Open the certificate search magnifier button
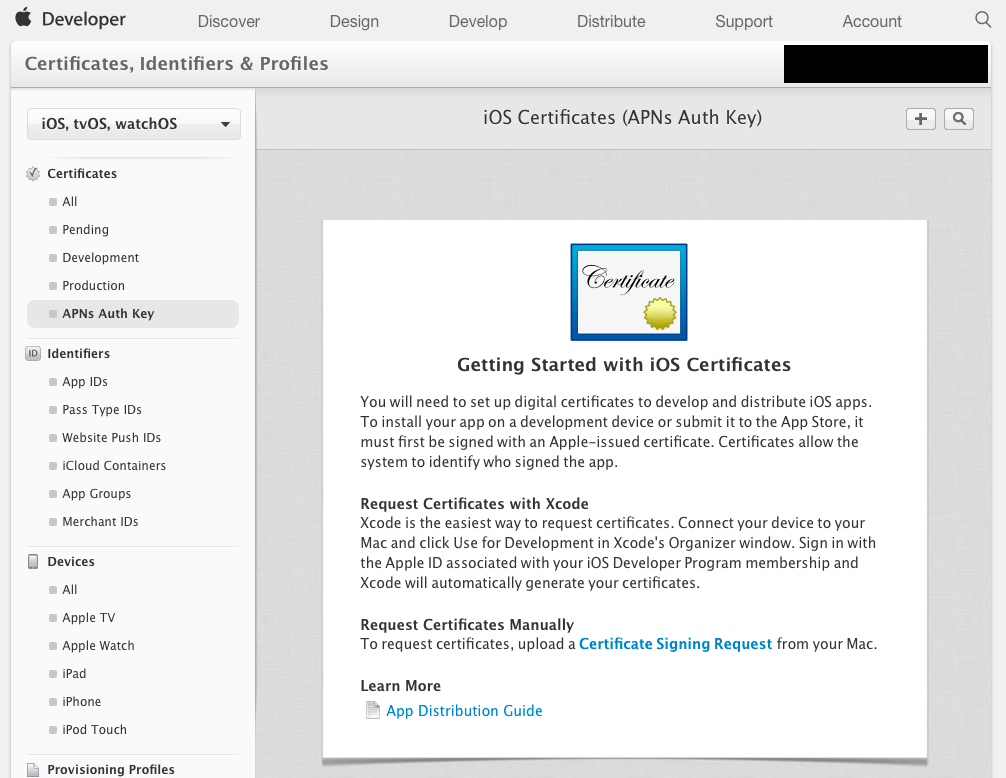This screenshot has height=778, width=1006. (958, 118)
